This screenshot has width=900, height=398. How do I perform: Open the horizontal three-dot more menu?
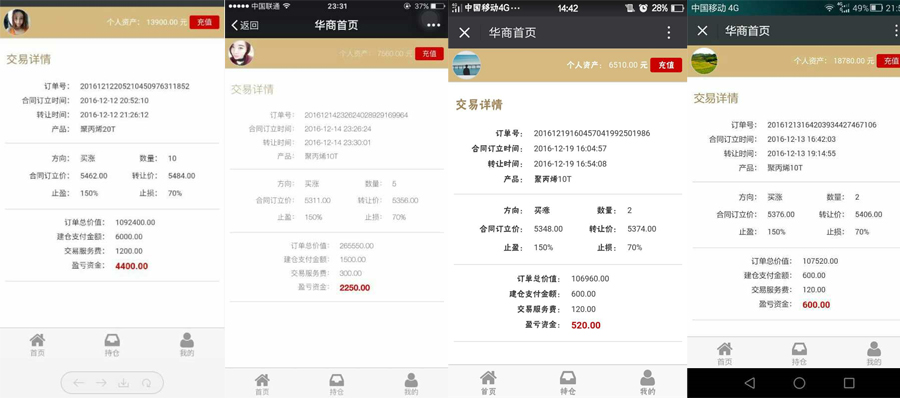433,25
